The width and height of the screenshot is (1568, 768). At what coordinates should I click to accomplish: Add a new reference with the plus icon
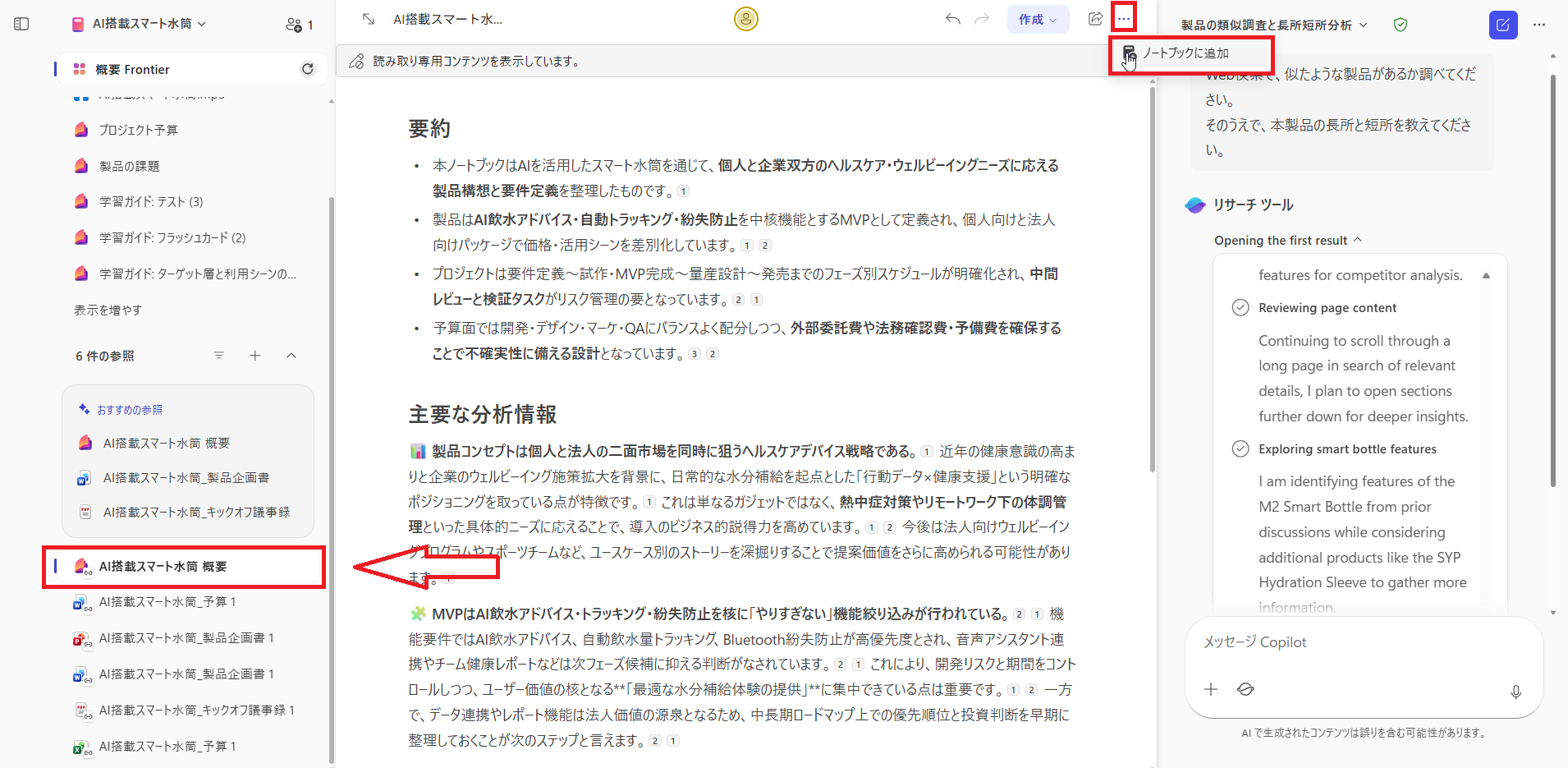click(255, 356)
